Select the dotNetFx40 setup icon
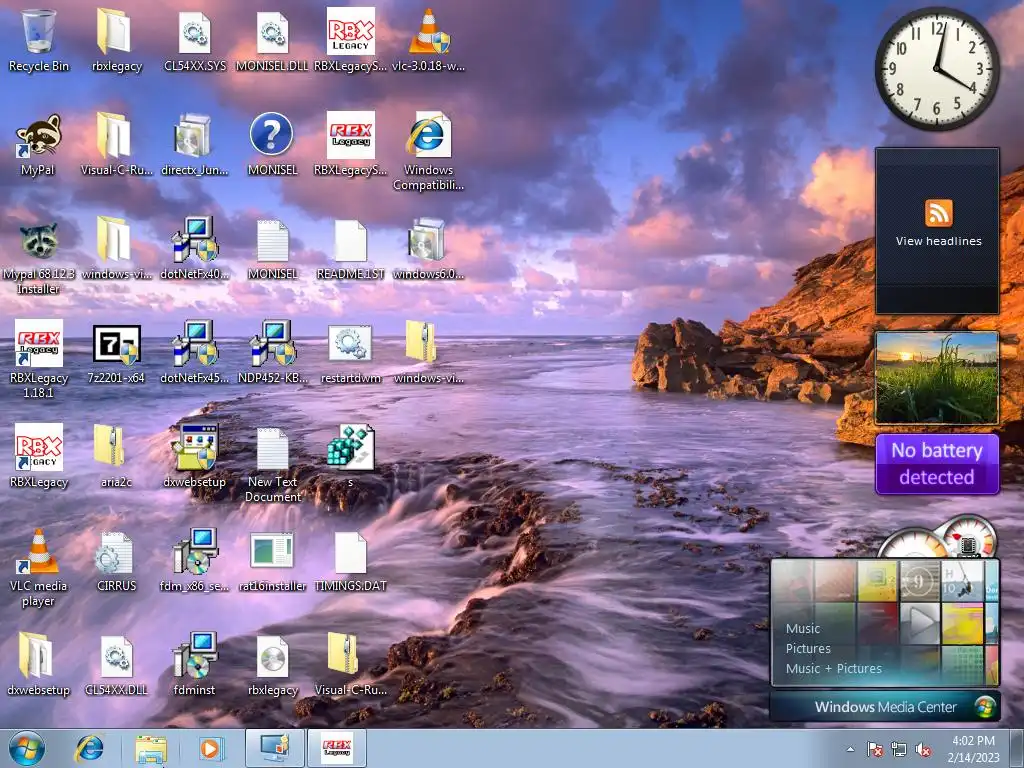The image size is (1024, 768). click(x=195, y=248)
